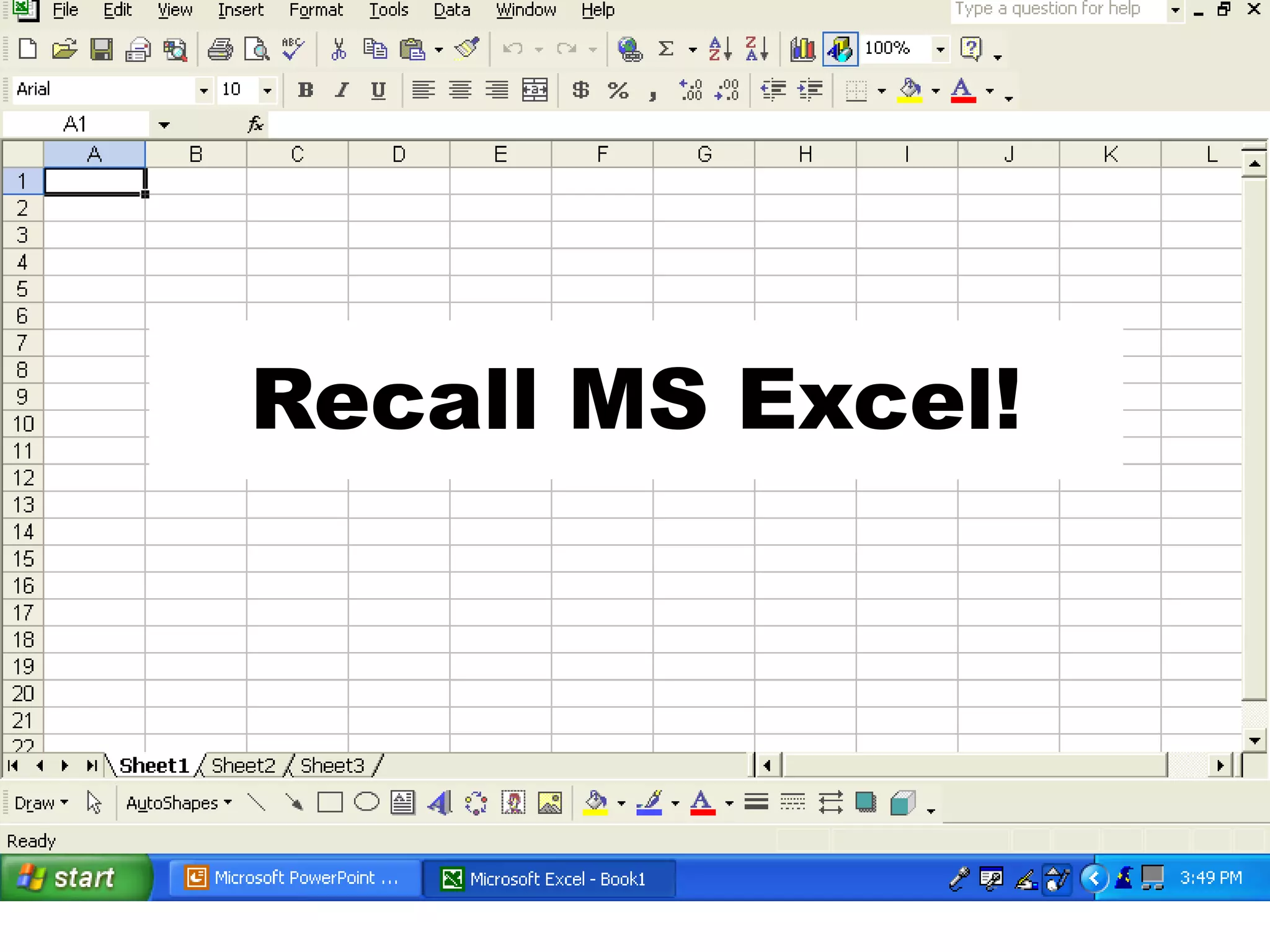Click the AutoSum sigma icon

click(666, 49)
